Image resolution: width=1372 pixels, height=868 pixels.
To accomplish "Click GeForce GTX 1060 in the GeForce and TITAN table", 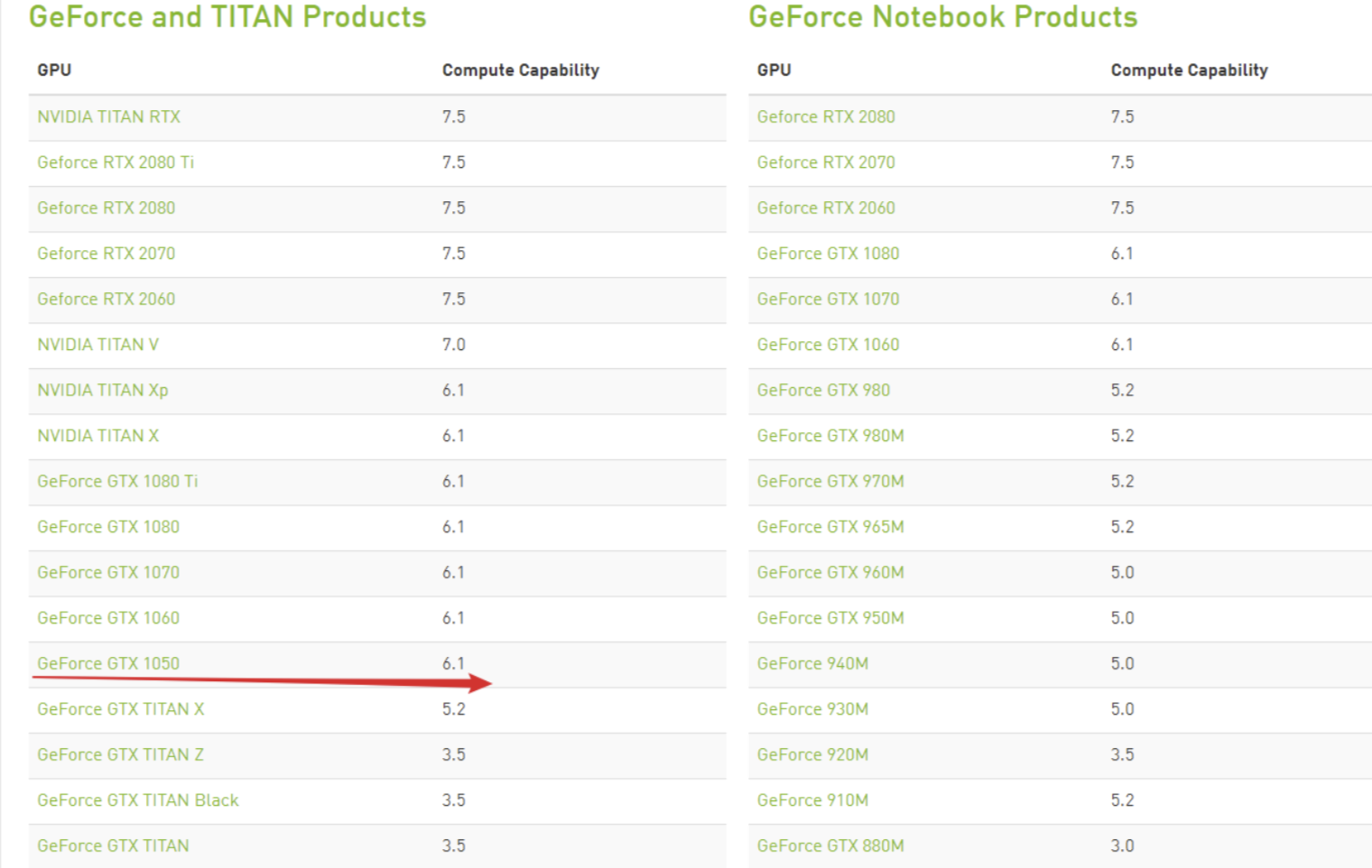I will (x=108, y=618).
